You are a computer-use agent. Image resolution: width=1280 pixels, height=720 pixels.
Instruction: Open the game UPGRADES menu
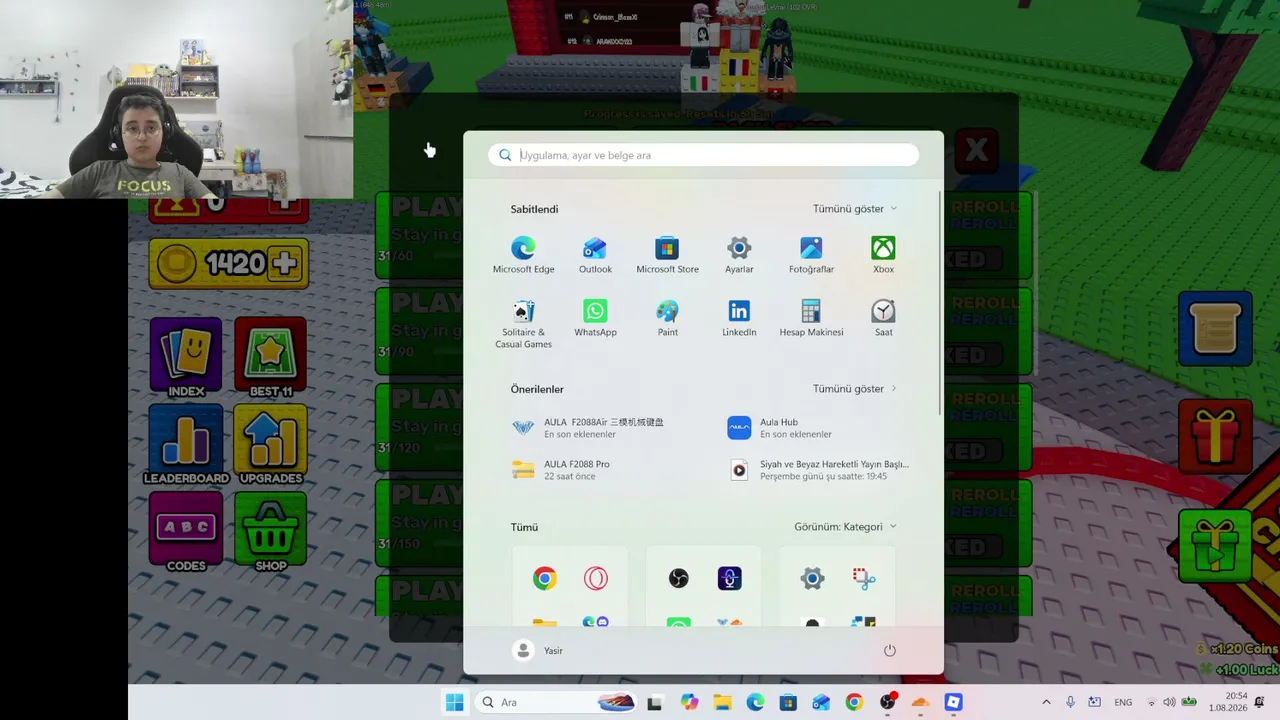coord(271,446)
